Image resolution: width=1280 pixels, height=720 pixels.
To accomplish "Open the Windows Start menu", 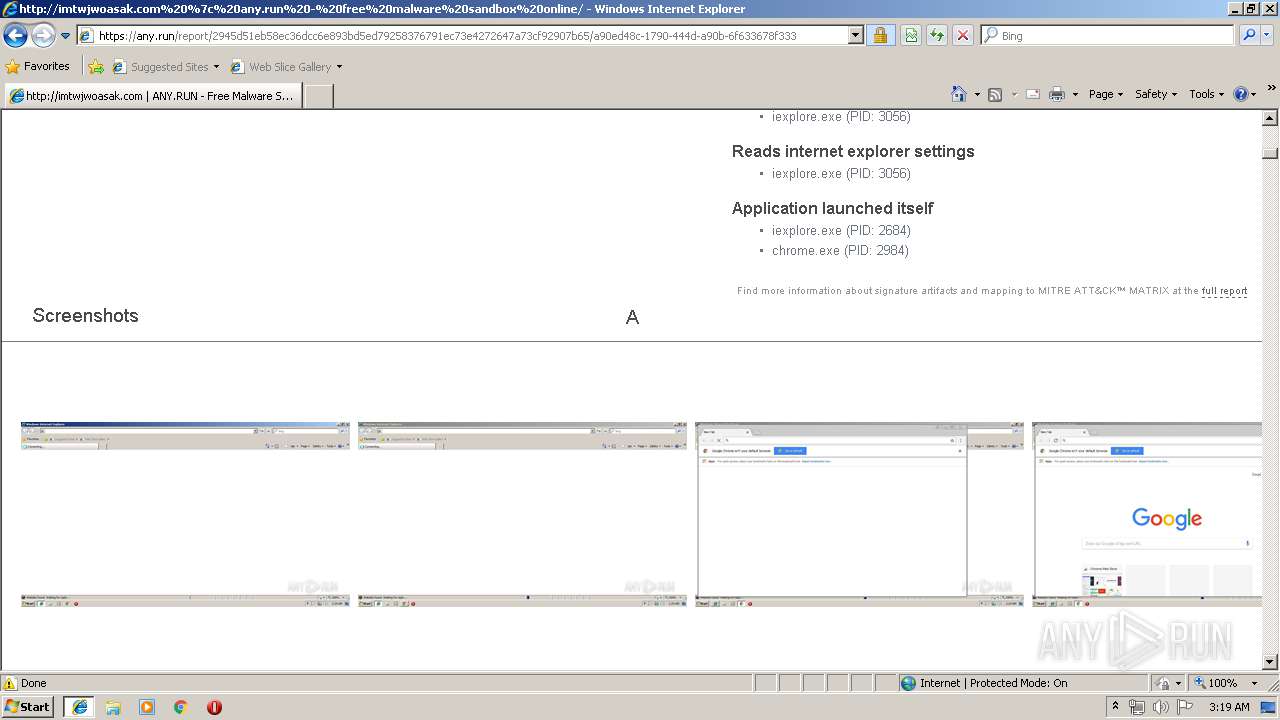I will point(28,706).
